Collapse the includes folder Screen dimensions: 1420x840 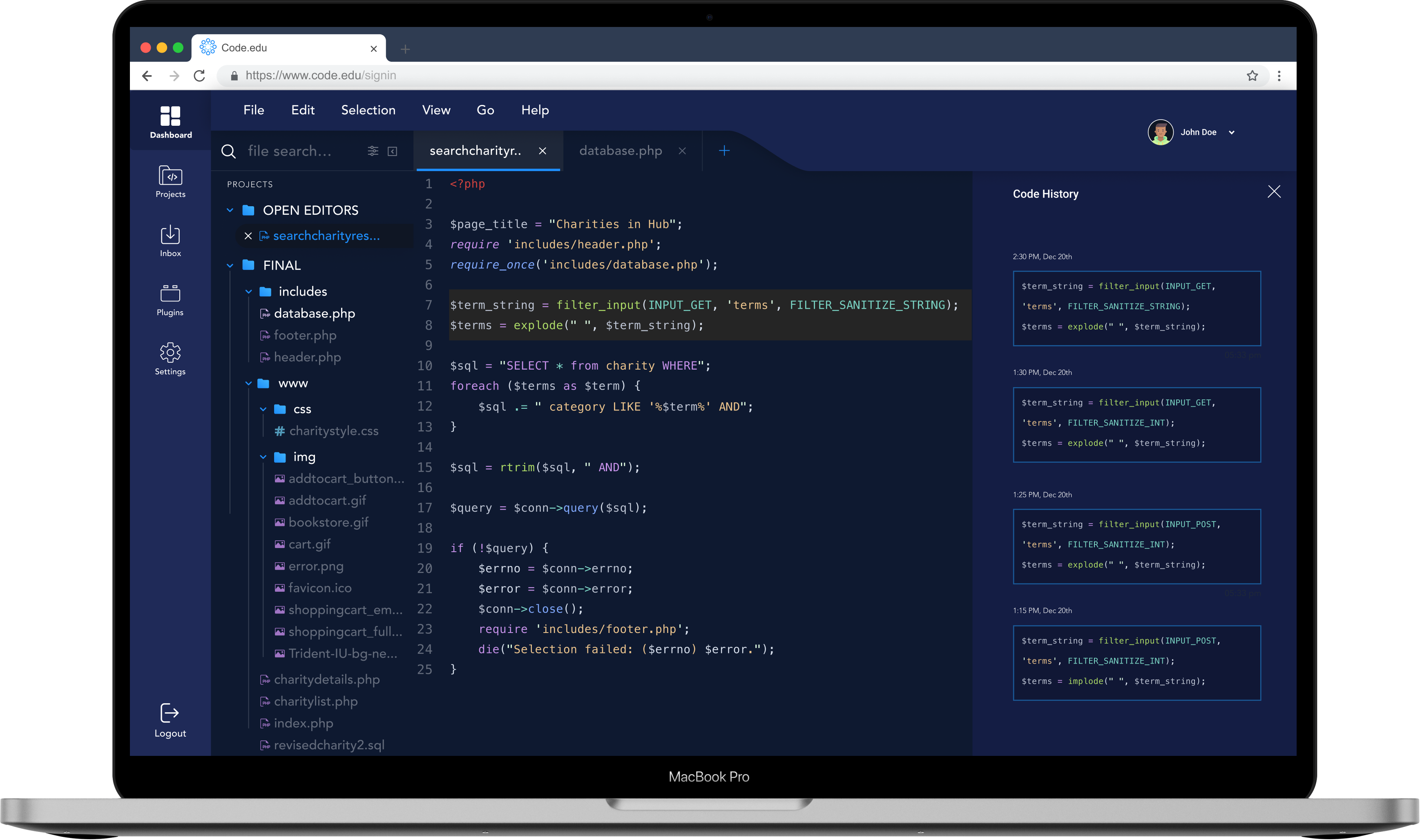(x=248, y=292)
